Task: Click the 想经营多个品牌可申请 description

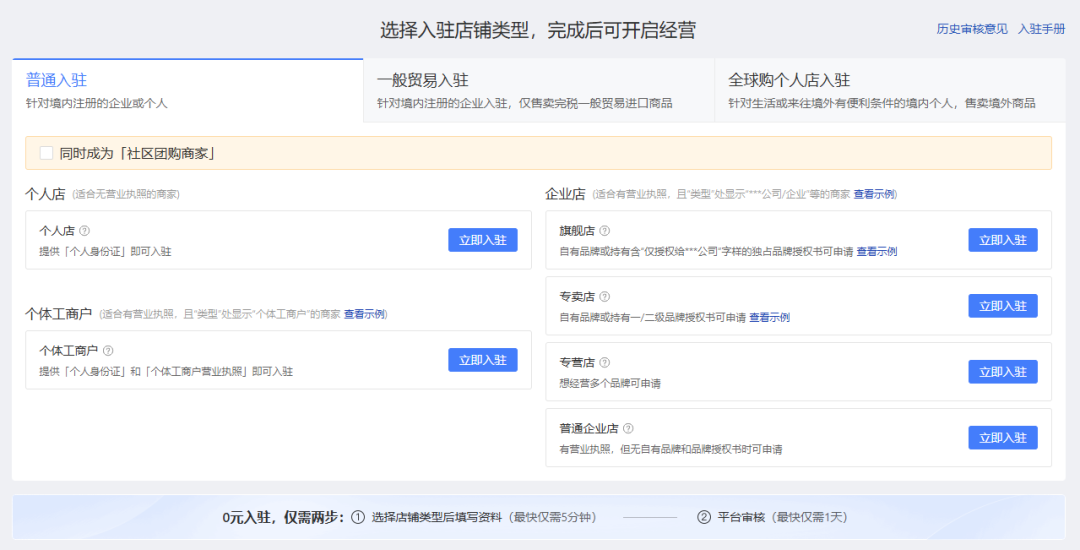Action: tap(610, 383)
